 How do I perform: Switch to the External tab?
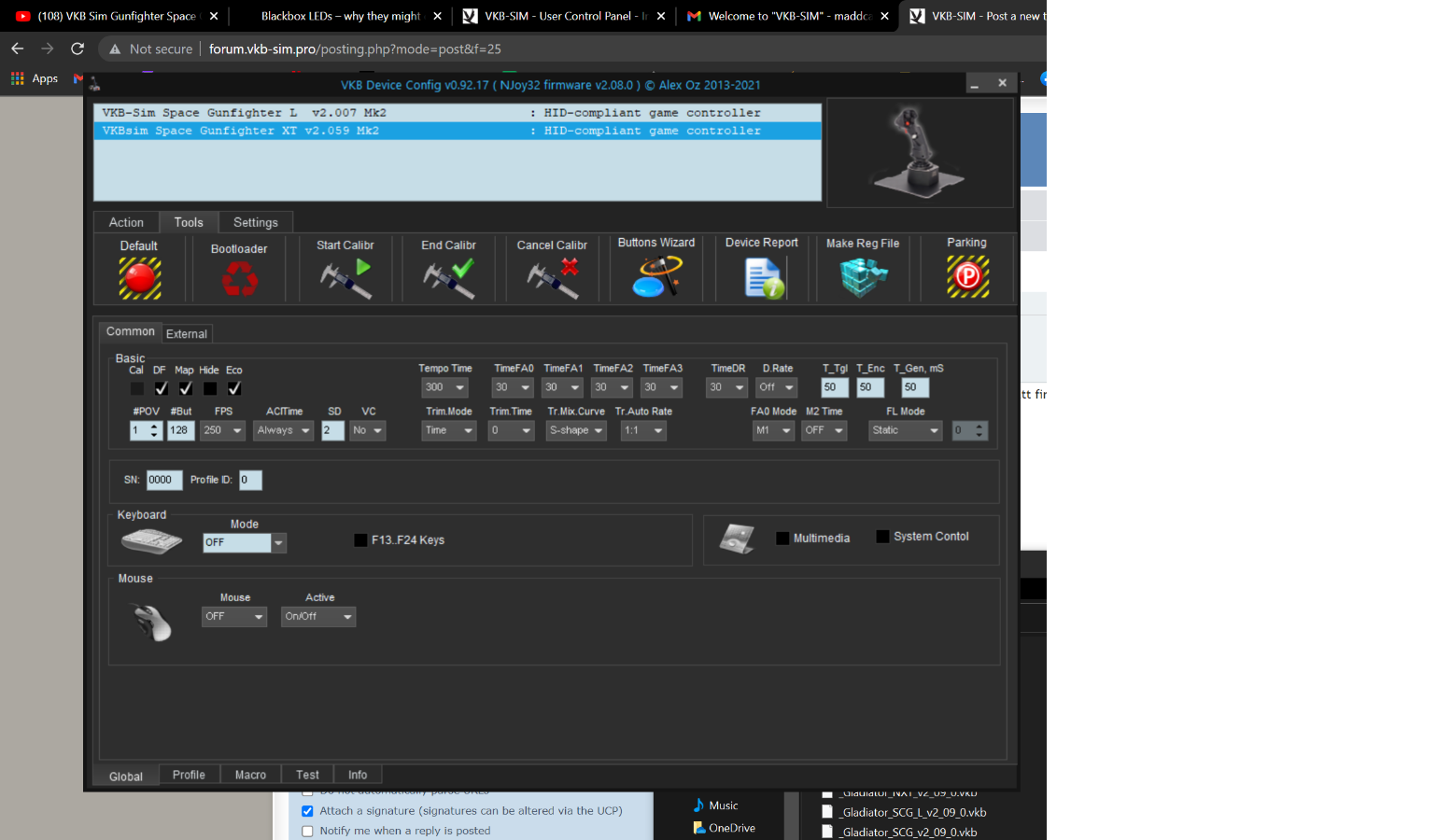[x=187, y=333]
